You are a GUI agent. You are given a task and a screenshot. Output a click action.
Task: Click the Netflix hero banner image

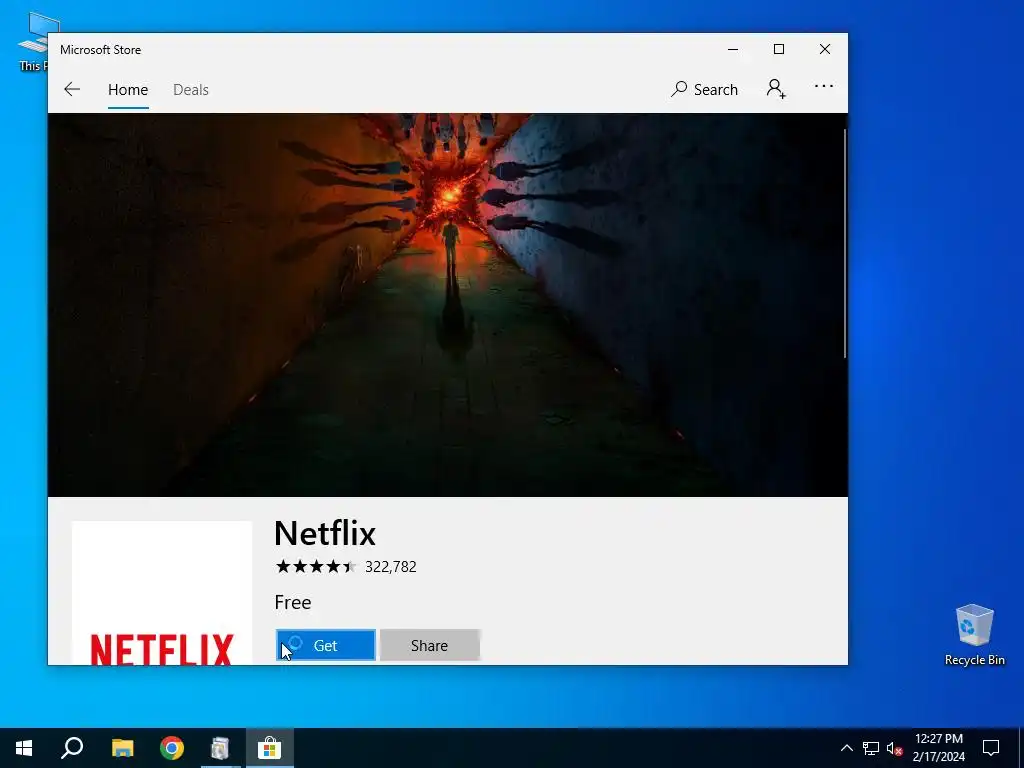point(447,305)
